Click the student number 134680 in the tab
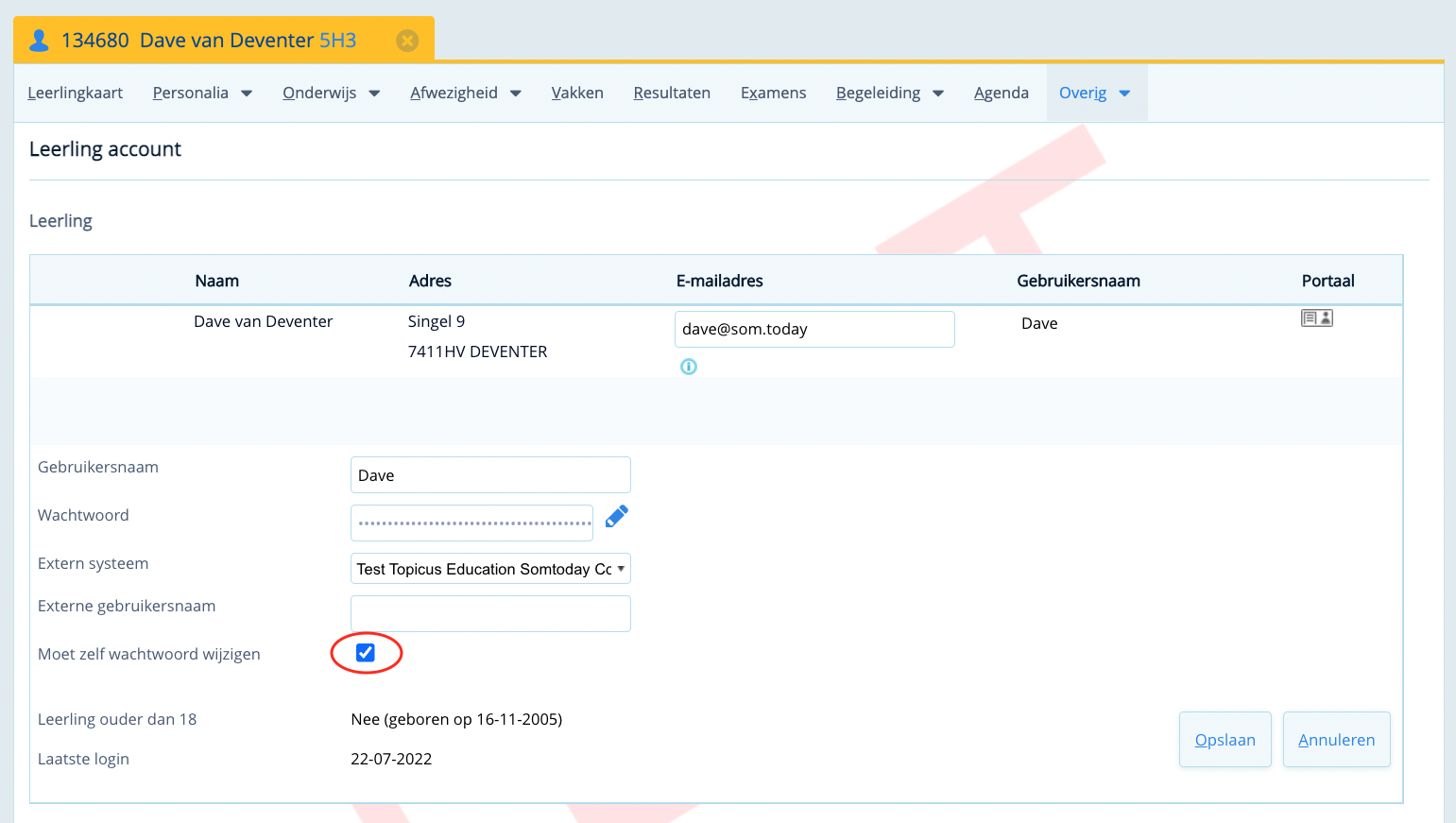Image resolution: width=1456 pixels, height=823 pixels. point(95,41)
